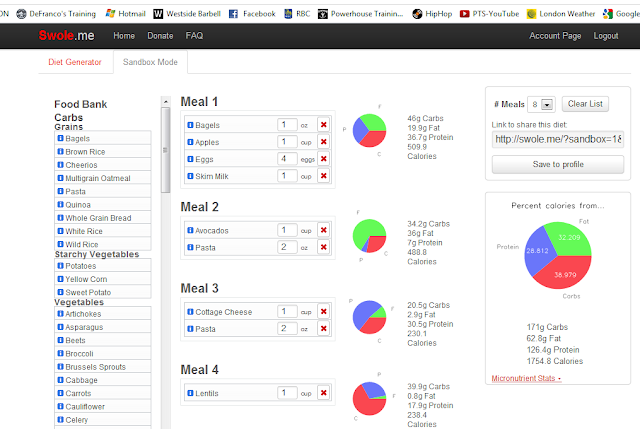Select Beets in Food Bank
This screenshot has height=429, width=640.
103,340
